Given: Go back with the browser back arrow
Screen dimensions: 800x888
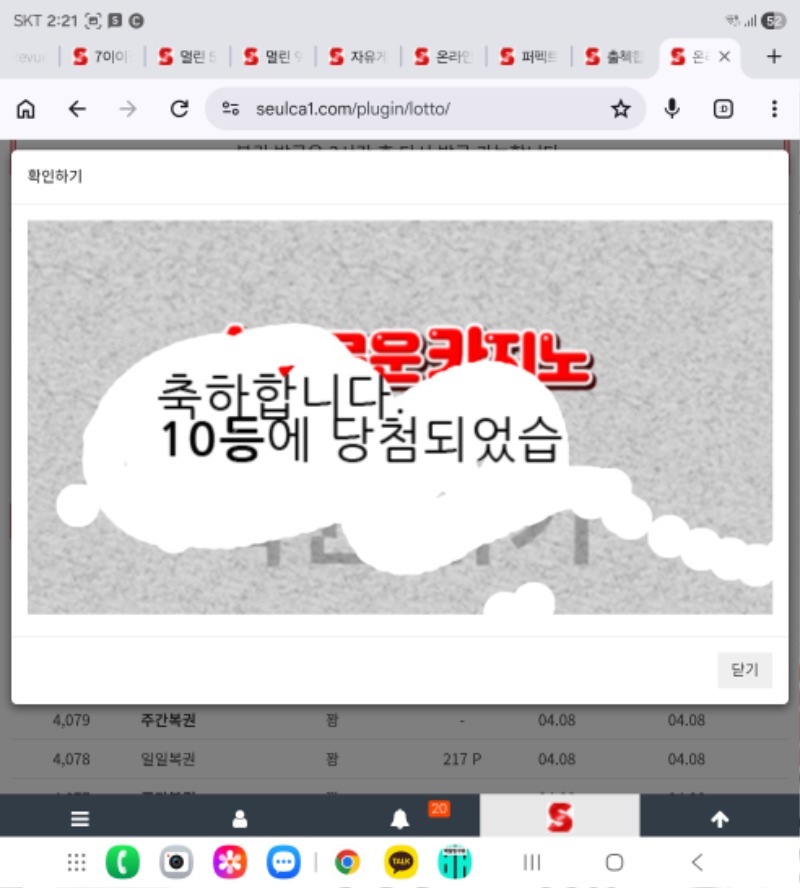Looking at the screenshot, I should click(x=77, y=109).
